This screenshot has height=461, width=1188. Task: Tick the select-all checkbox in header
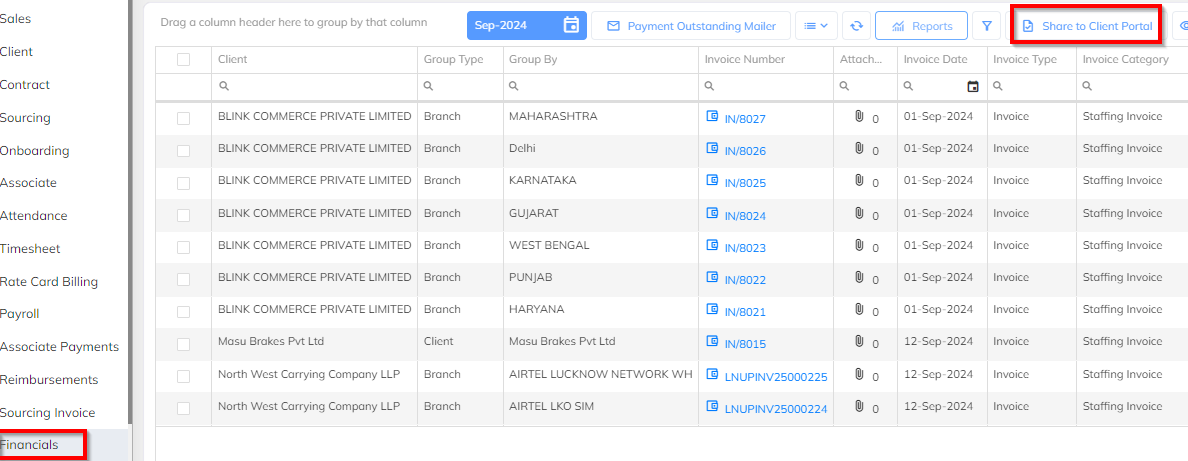click(x=183, y=60)
